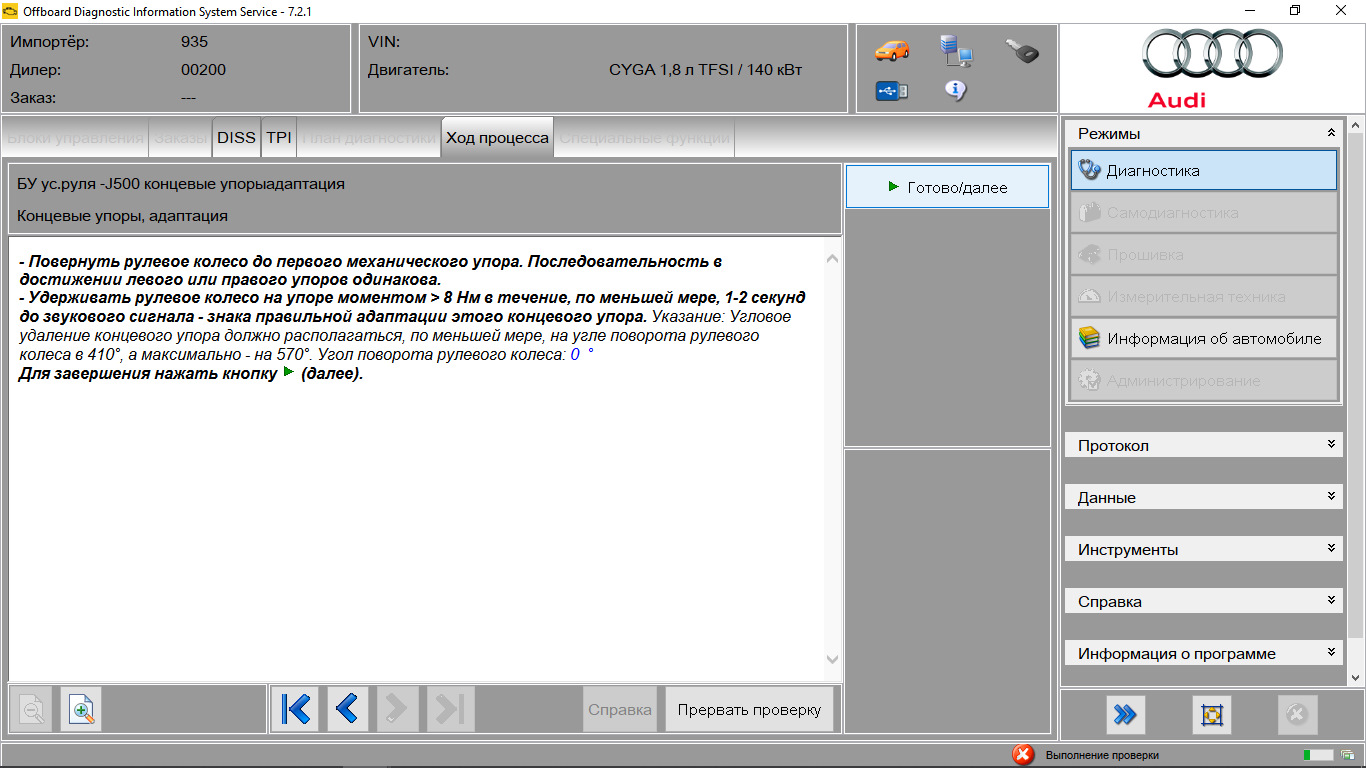Click the VIN: label
1366x768 pixels.
(x=384, y=42)
